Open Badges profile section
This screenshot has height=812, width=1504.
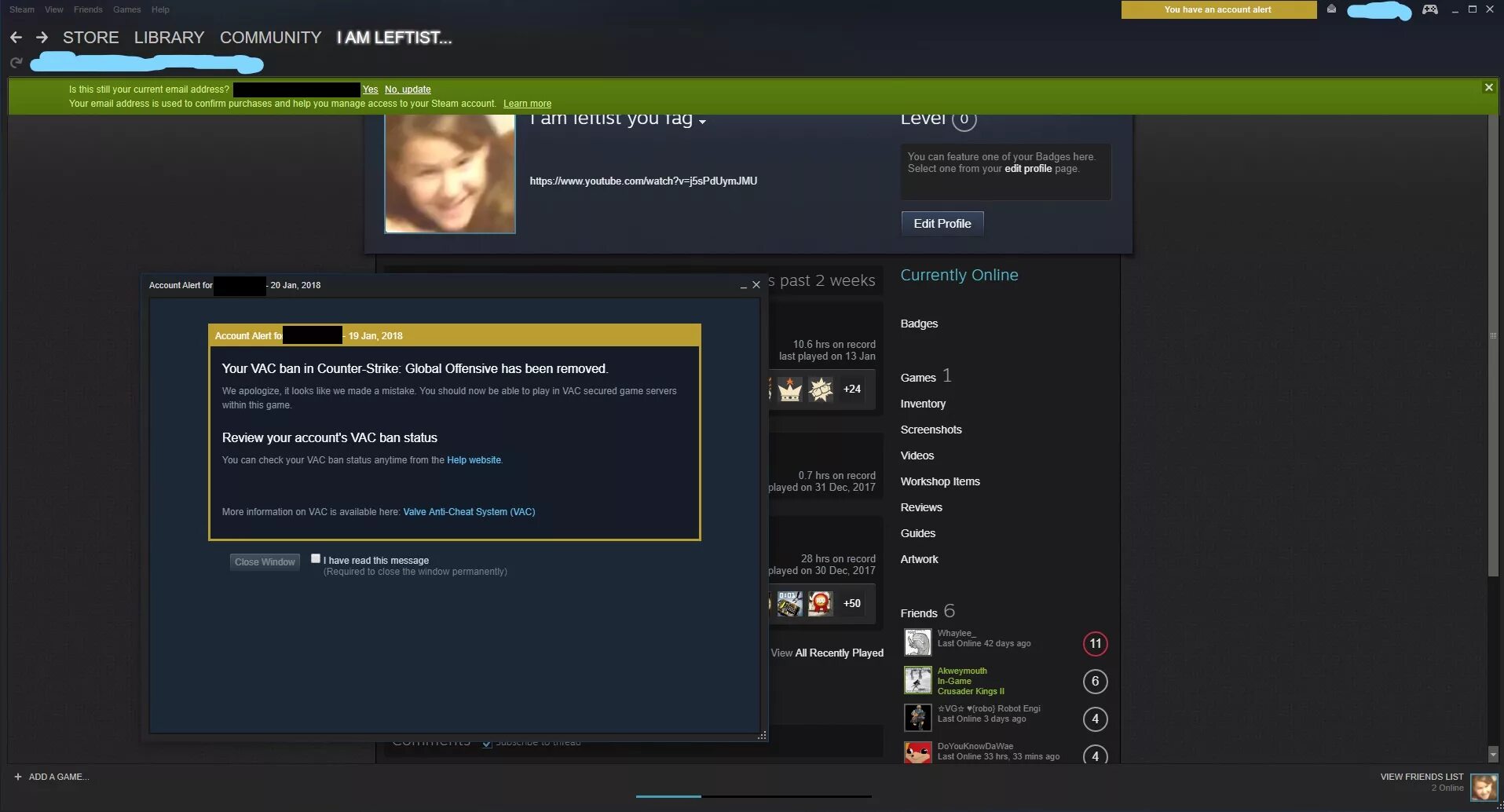[x=919, y=324]
